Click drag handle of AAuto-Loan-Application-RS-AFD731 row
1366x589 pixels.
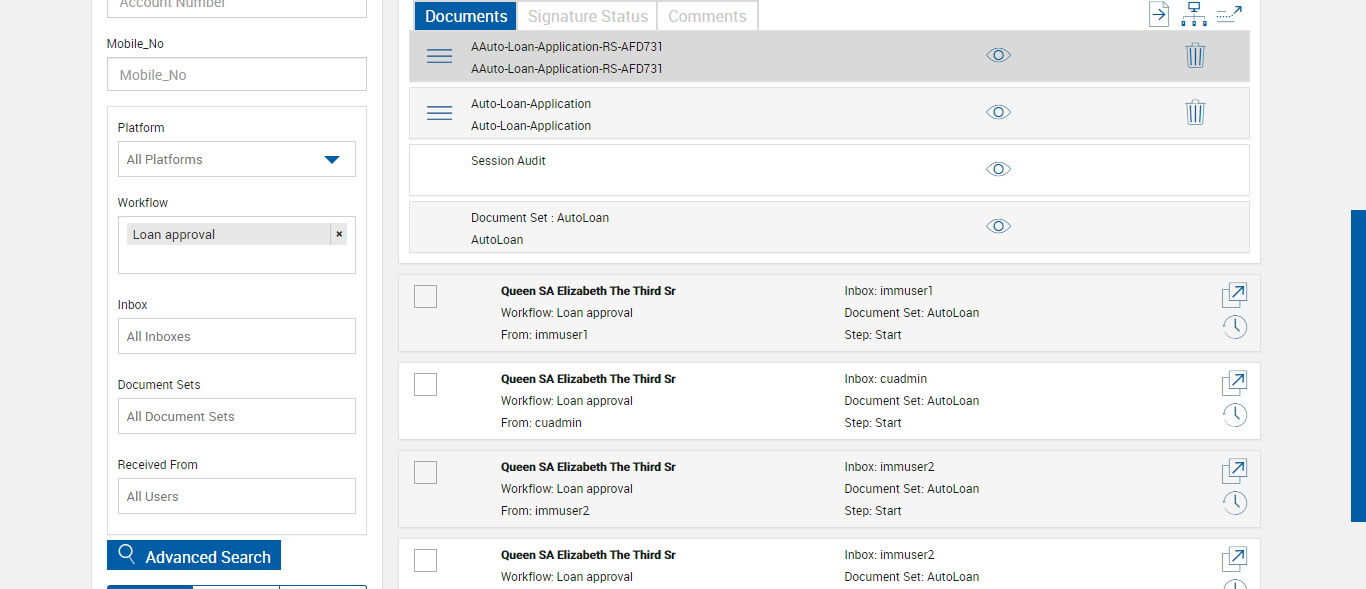point(440,57)
